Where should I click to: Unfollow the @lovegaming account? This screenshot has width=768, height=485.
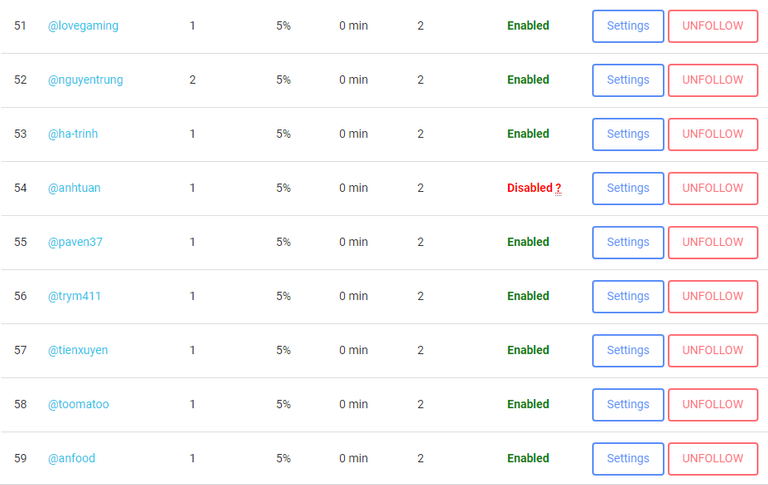712,26
